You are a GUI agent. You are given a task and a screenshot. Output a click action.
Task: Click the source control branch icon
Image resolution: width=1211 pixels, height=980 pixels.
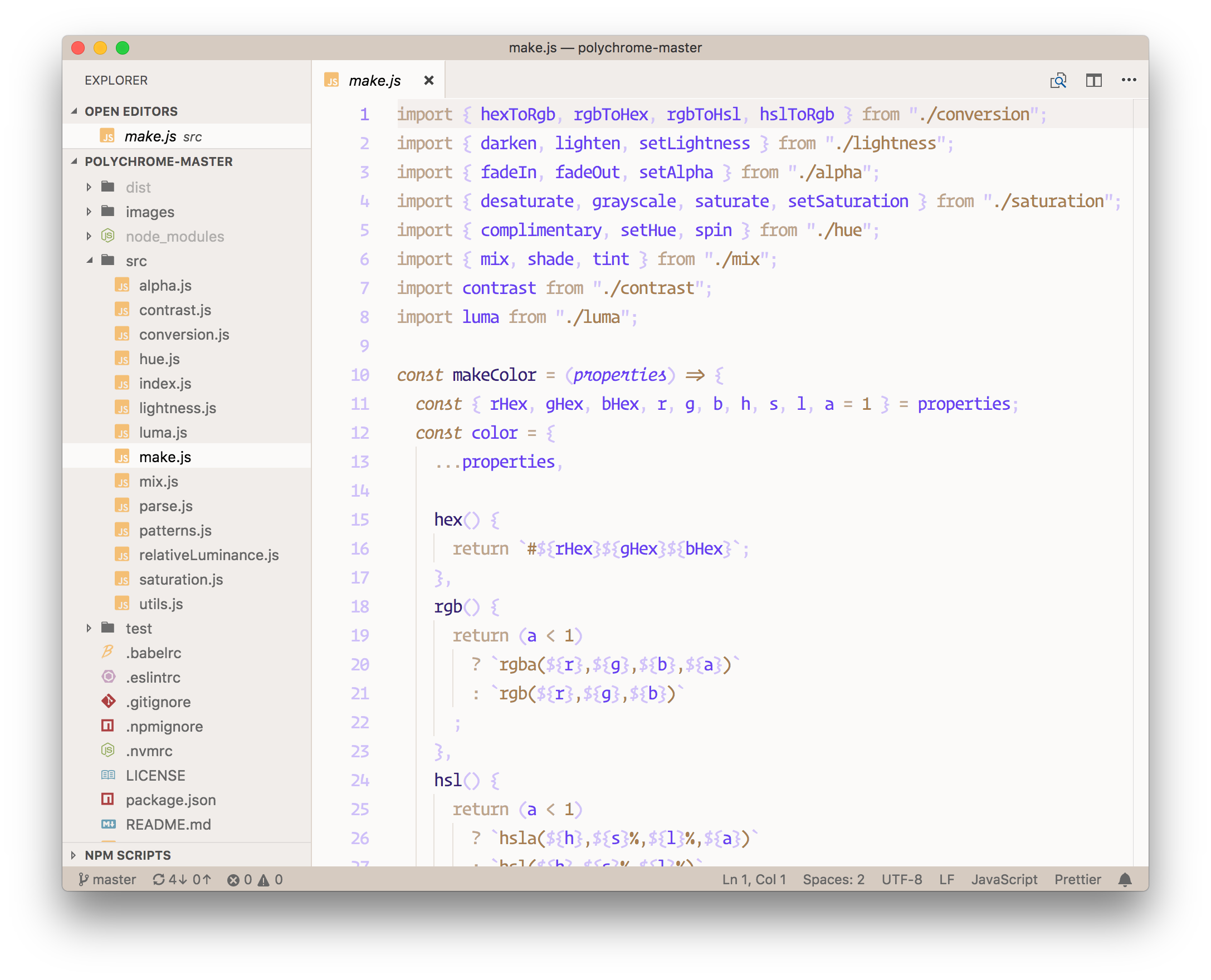pyautogui.click(x=83, y=879)
